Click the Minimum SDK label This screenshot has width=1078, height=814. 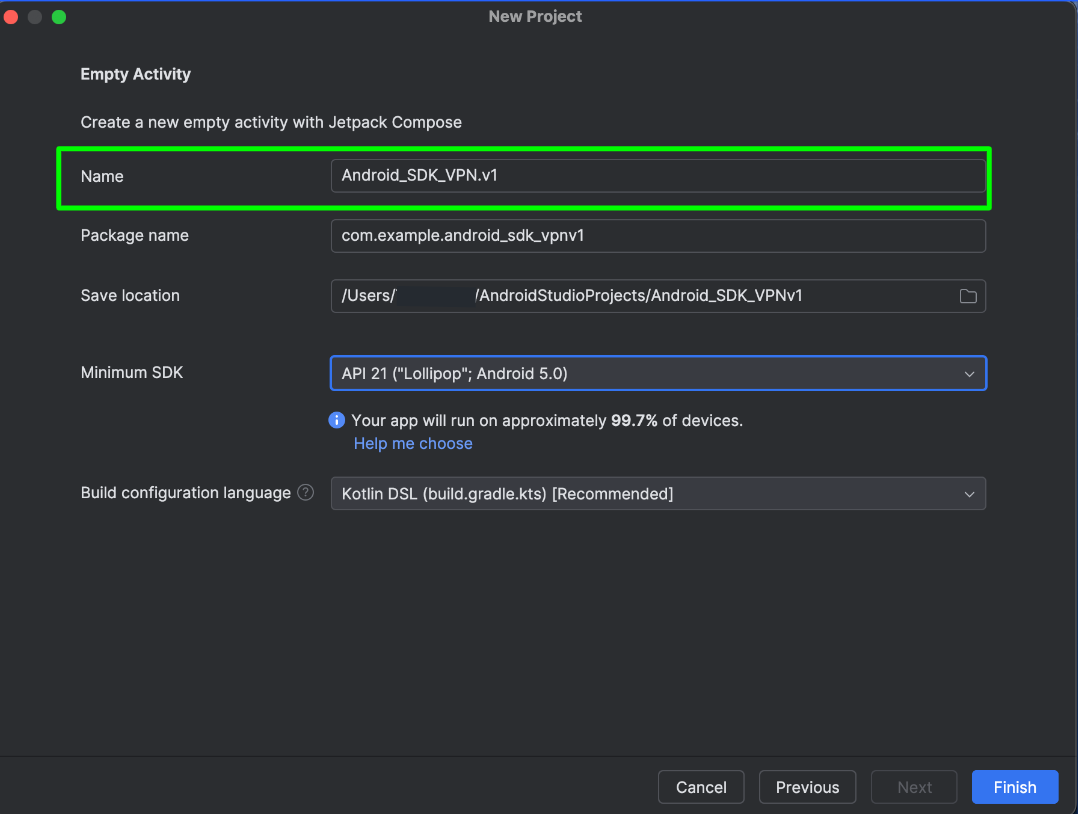[x=132, y=373]
